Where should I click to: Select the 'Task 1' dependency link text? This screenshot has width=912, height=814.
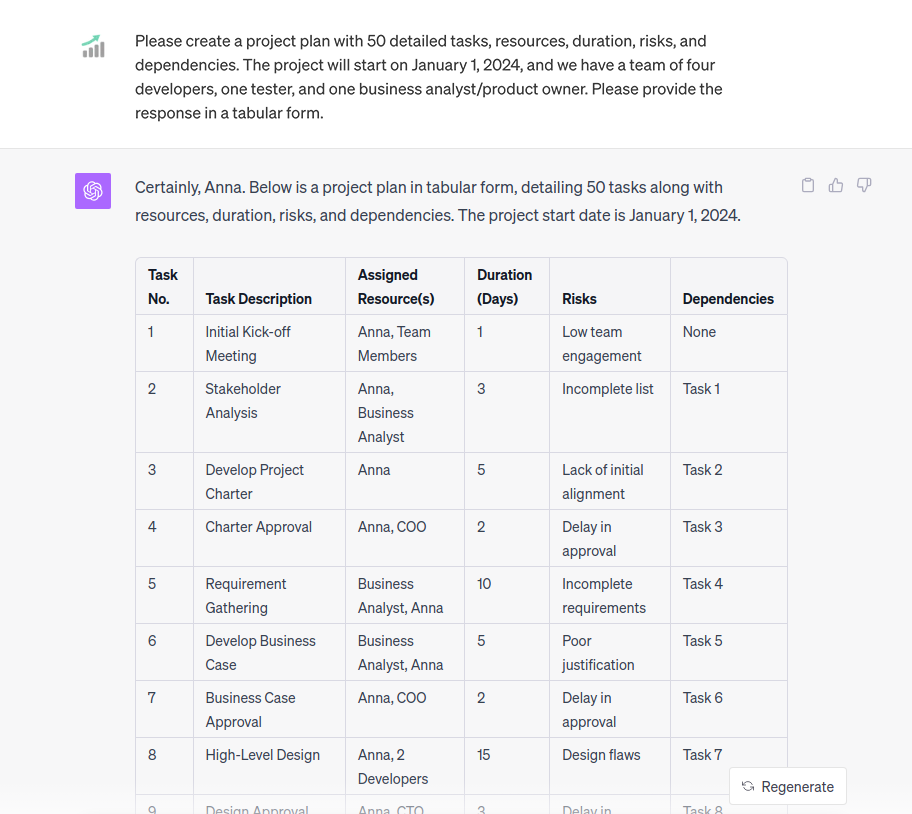pyautogui.click(x=701, y=388)
